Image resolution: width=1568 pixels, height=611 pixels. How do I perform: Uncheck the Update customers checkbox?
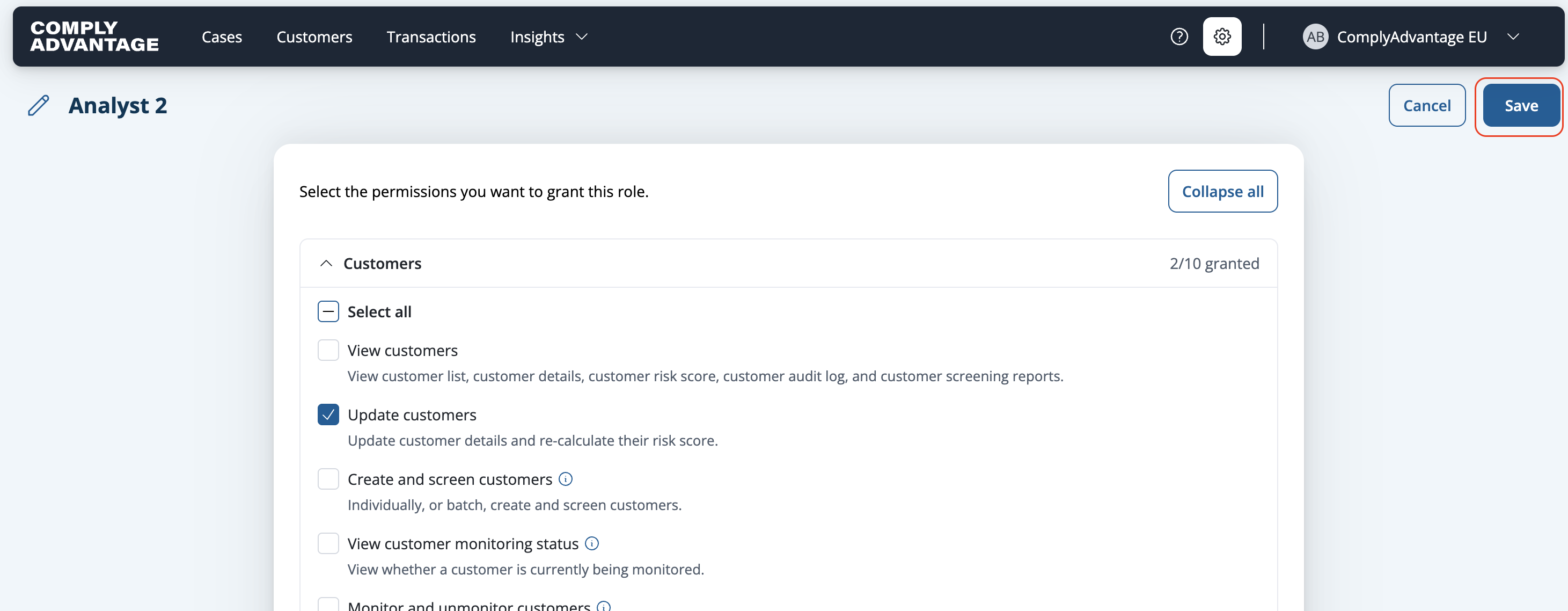[328, 415]
